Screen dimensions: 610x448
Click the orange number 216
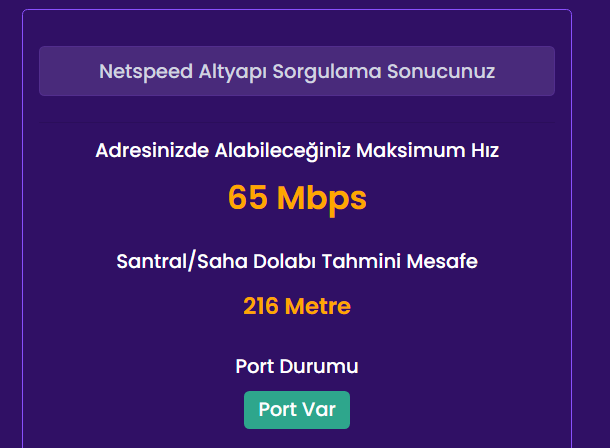pyautogui.click(x=261, y=306)
